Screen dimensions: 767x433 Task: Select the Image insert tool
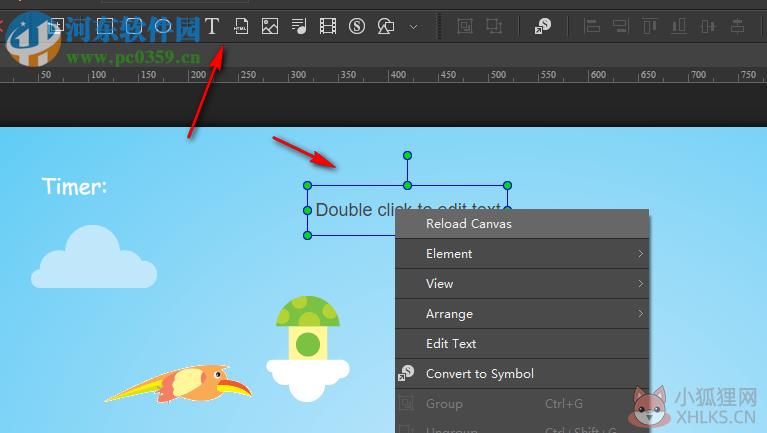point(270,26)
